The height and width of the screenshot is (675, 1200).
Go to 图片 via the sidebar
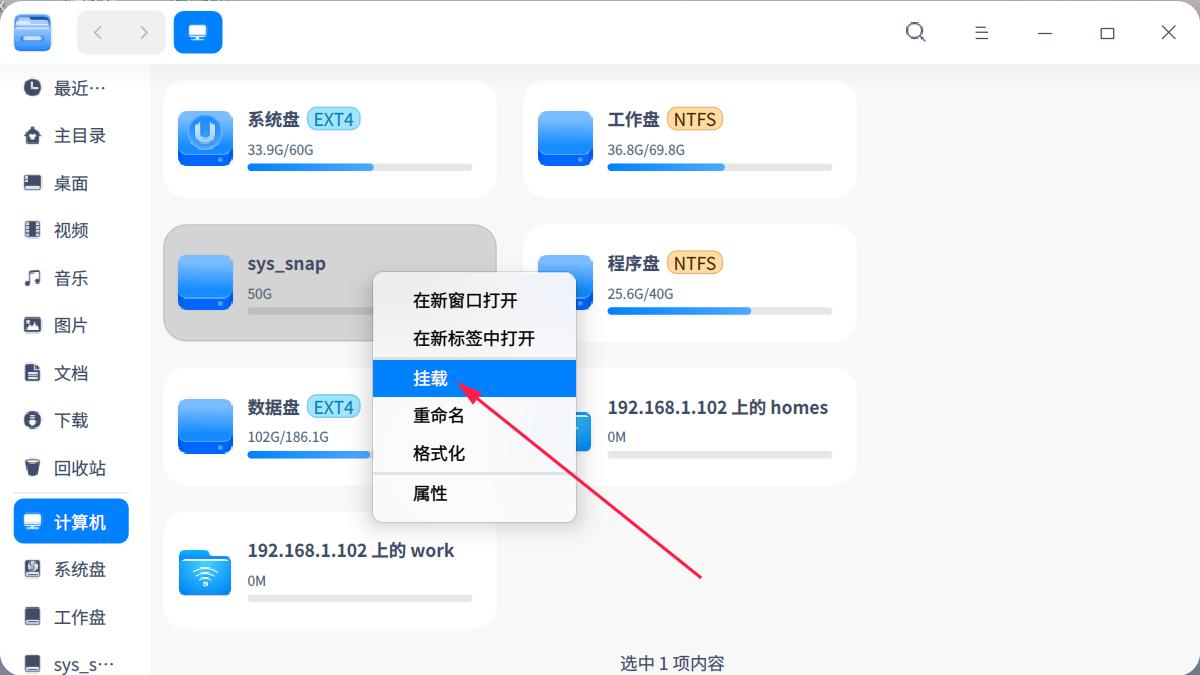coord(70,325)
